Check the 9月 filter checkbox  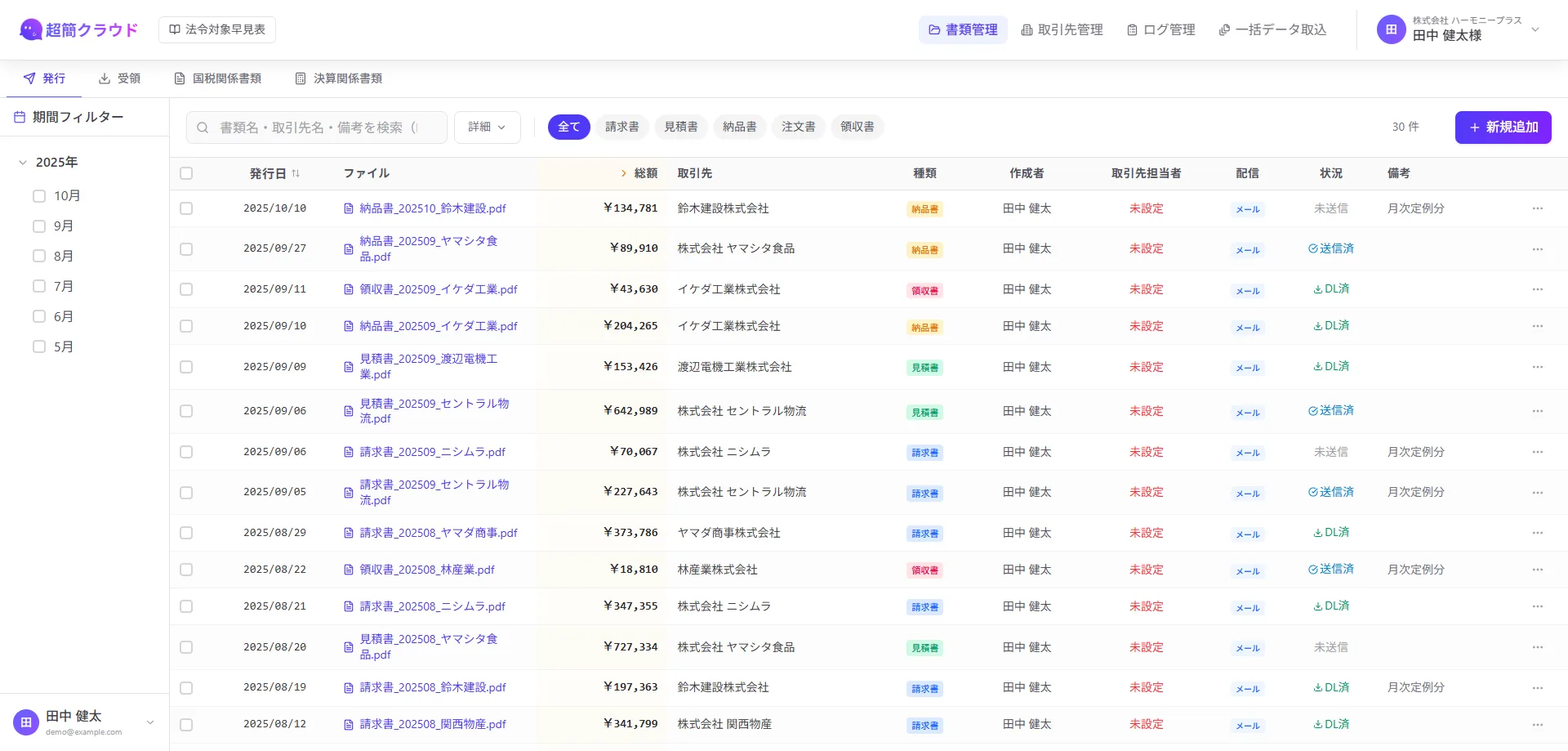point(38,226)
